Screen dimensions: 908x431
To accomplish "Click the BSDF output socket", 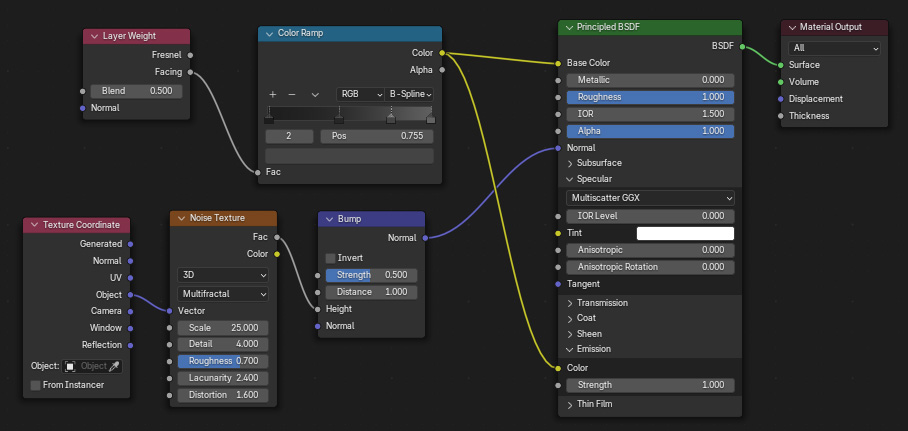I will (742, 48).
